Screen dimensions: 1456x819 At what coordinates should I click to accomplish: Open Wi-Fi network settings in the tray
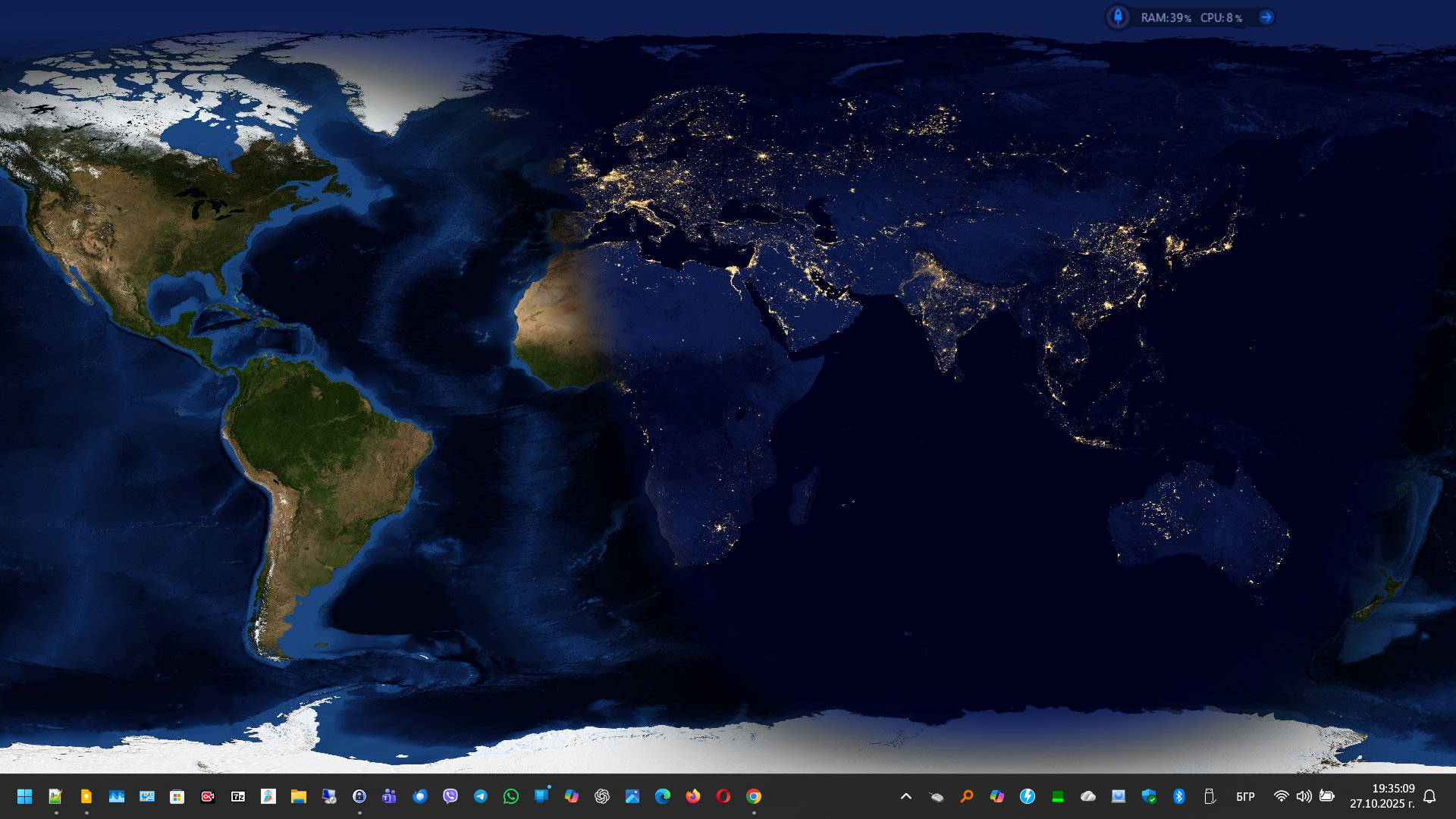coord(1281,796)
